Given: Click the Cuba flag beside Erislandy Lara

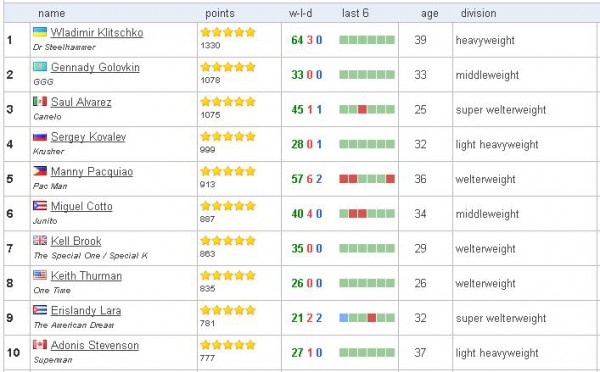Looking at the screenshot, I should tap(40, 310).
